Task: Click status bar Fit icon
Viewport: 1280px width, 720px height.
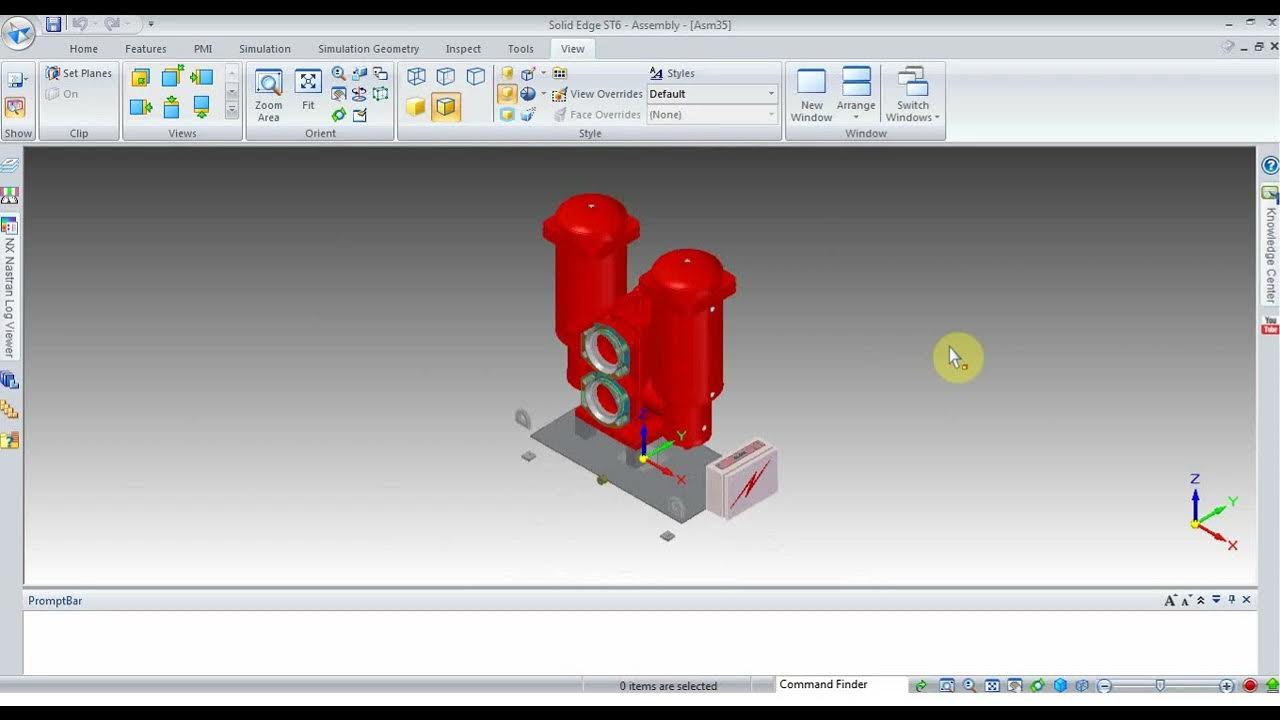Action: tap(992, 686)
